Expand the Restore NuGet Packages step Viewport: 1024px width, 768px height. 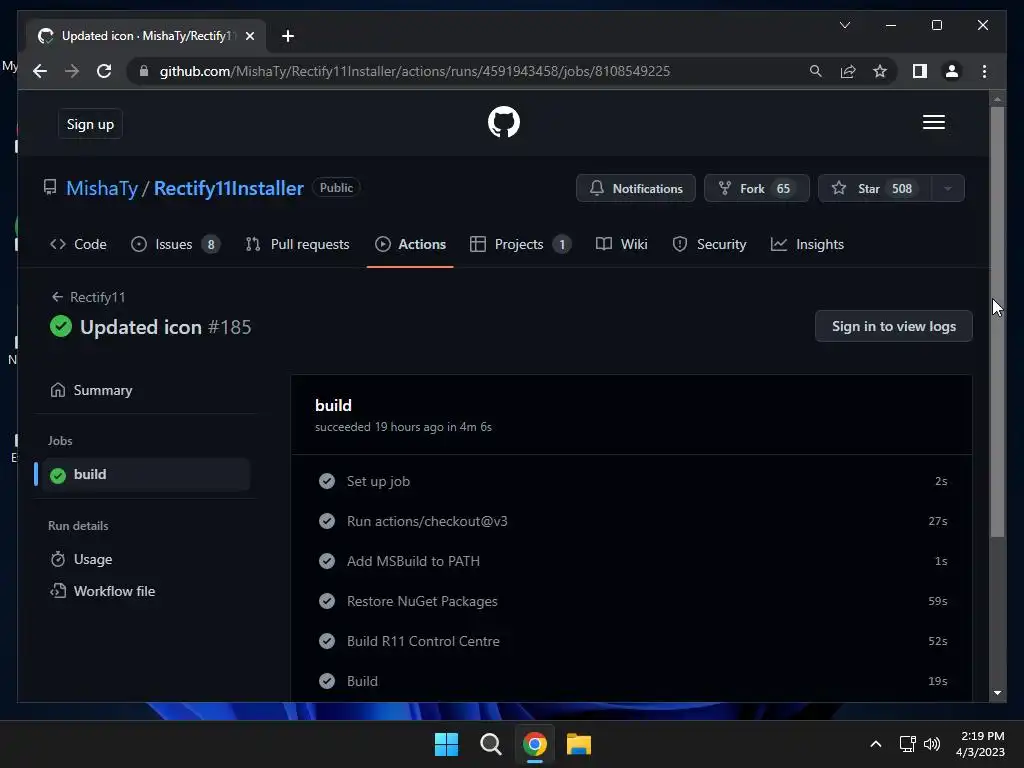point(632,601)
